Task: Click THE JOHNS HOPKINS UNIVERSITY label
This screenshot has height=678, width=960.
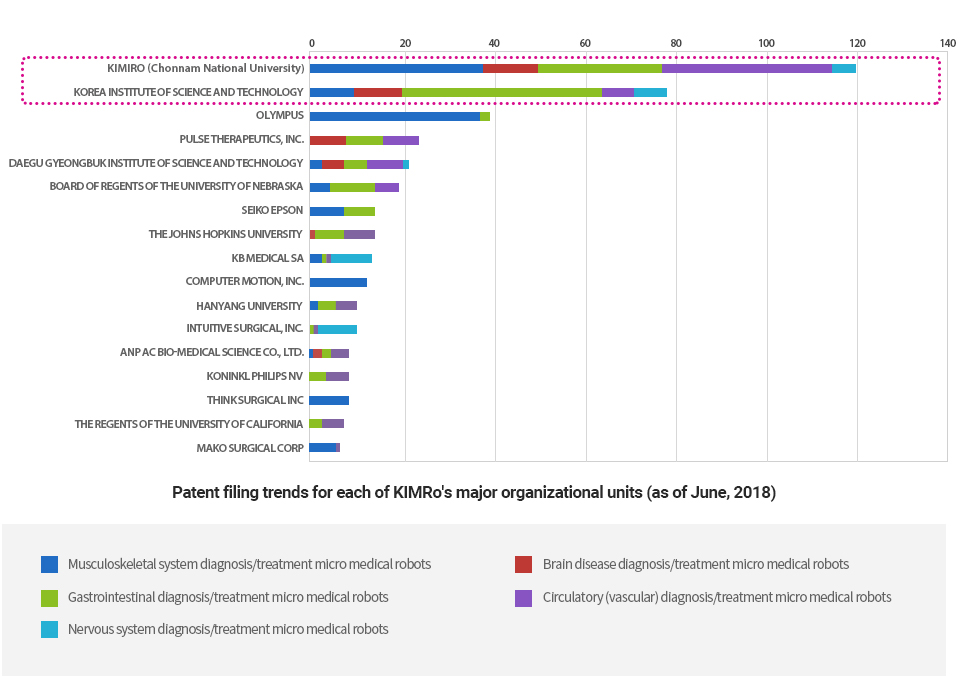Action: (225, 234)
